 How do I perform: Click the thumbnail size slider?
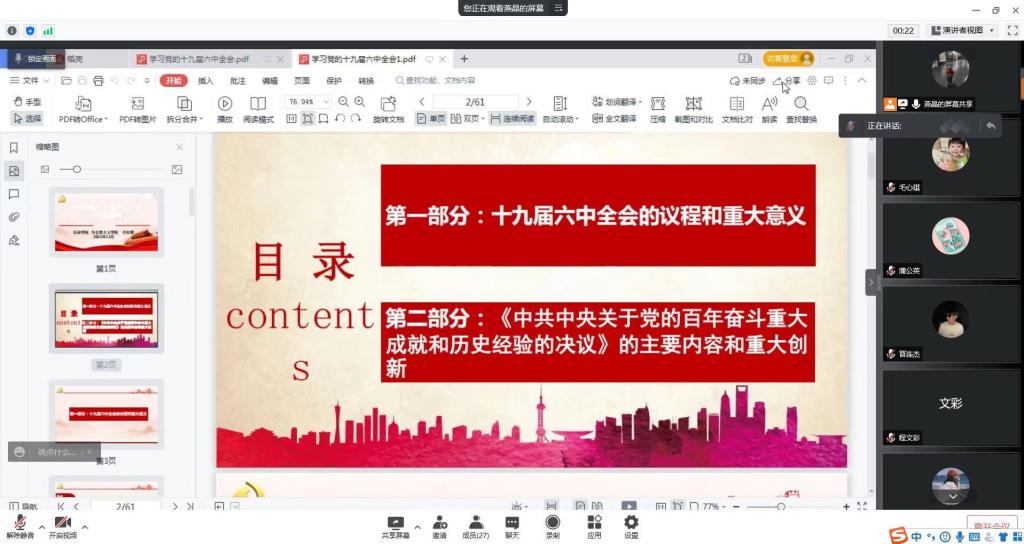click(x=77, y=169)
